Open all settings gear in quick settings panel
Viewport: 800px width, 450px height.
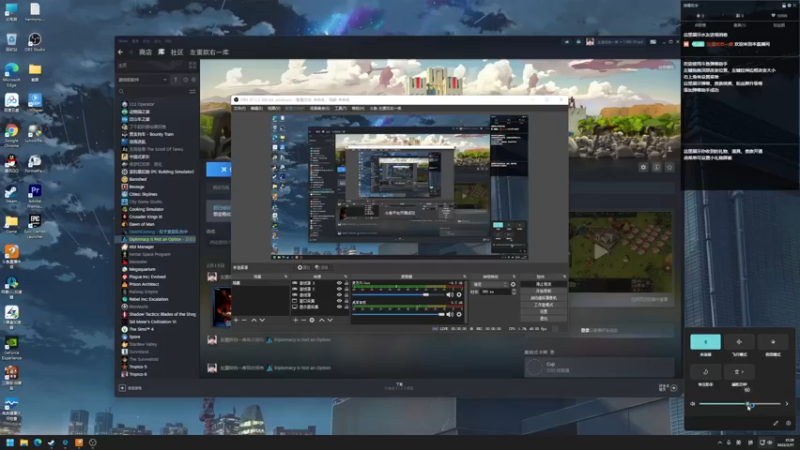[788, 423]
